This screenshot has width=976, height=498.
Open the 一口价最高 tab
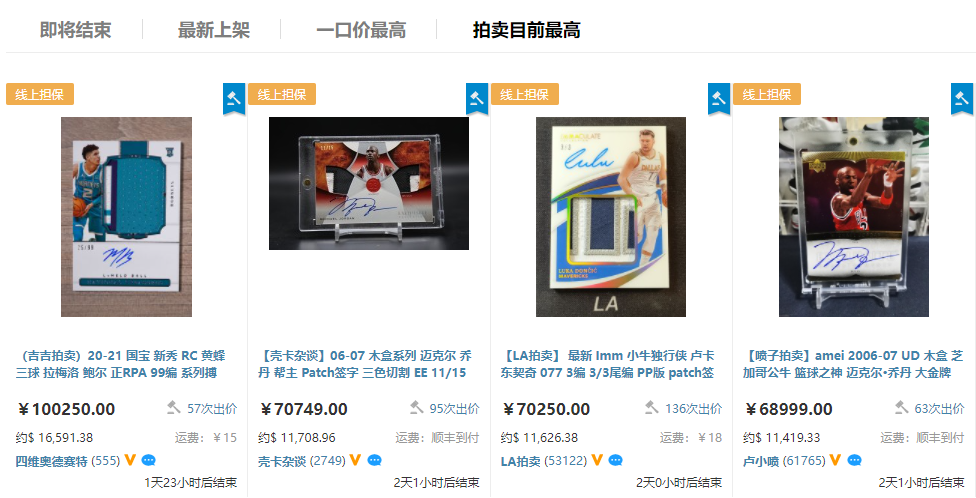point(361,30)
